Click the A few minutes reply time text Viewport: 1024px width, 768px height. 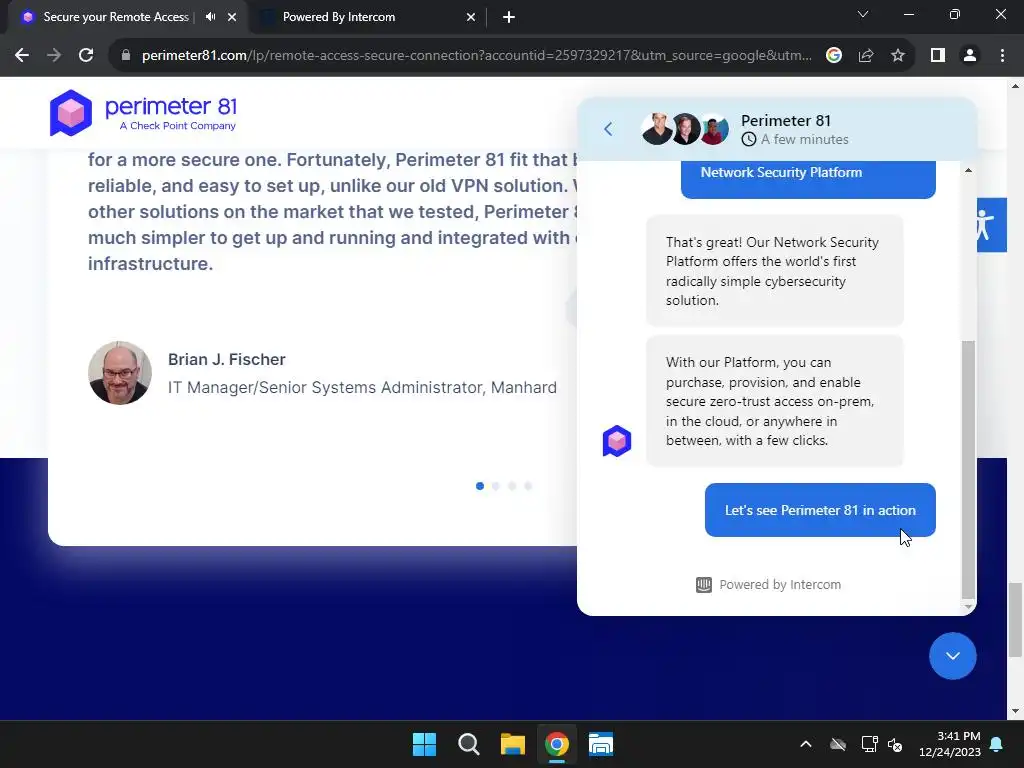point(805,139)
